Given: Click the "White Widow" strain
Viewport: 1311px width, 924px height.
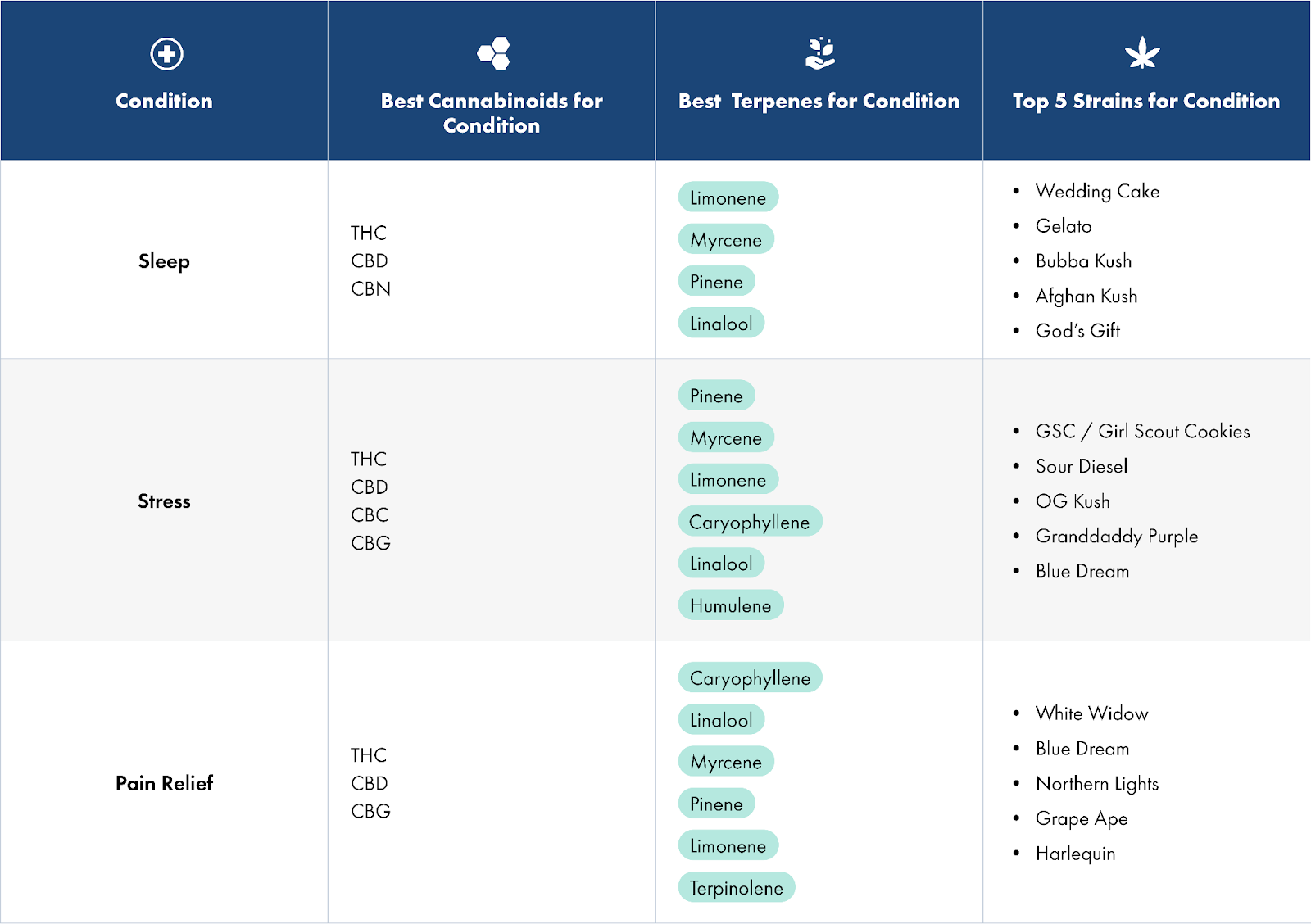Looking at the screenshot, I should click(1091, 713).
